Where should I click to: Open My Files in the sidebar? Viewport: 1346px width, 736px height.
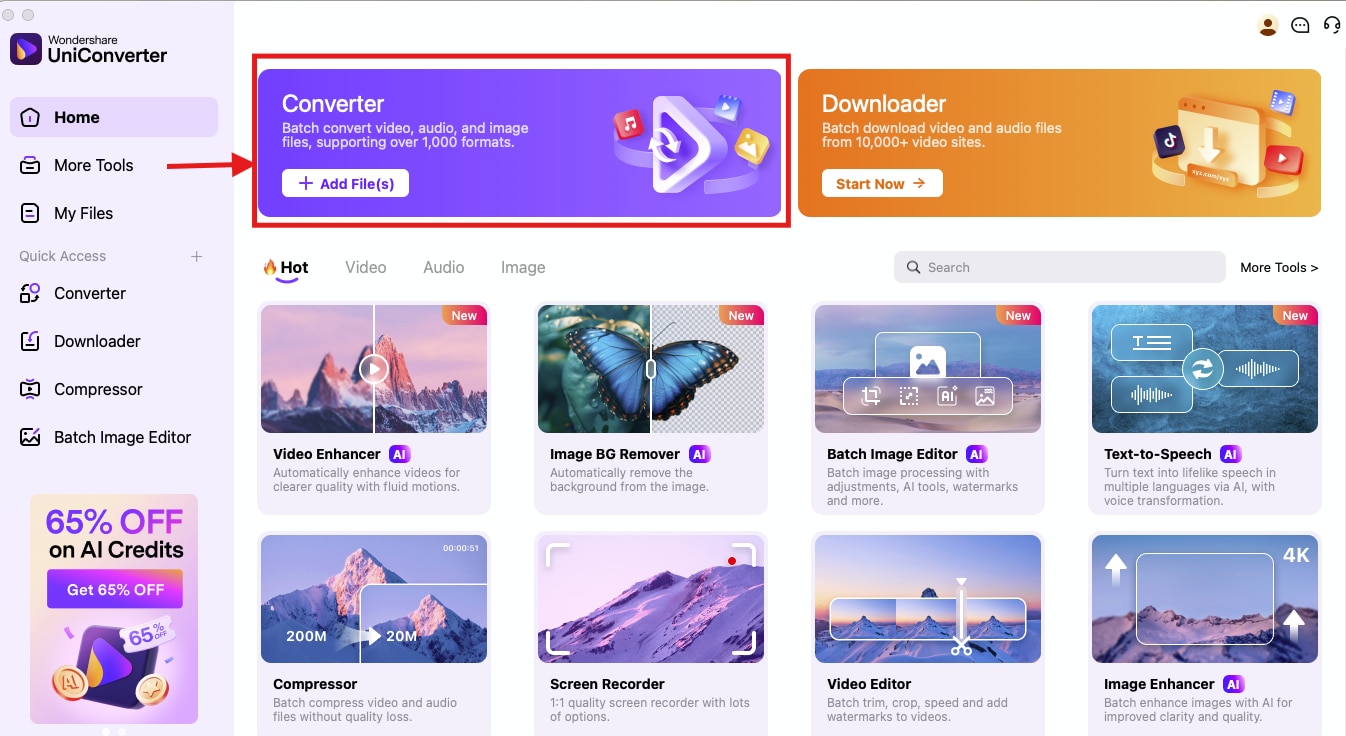pos(114,213)
